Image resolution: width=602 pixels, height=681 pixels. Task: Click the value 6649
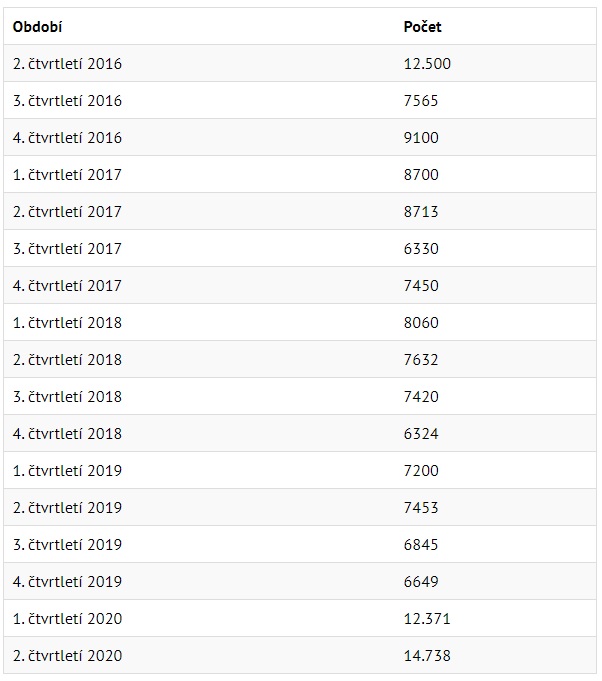421,582
